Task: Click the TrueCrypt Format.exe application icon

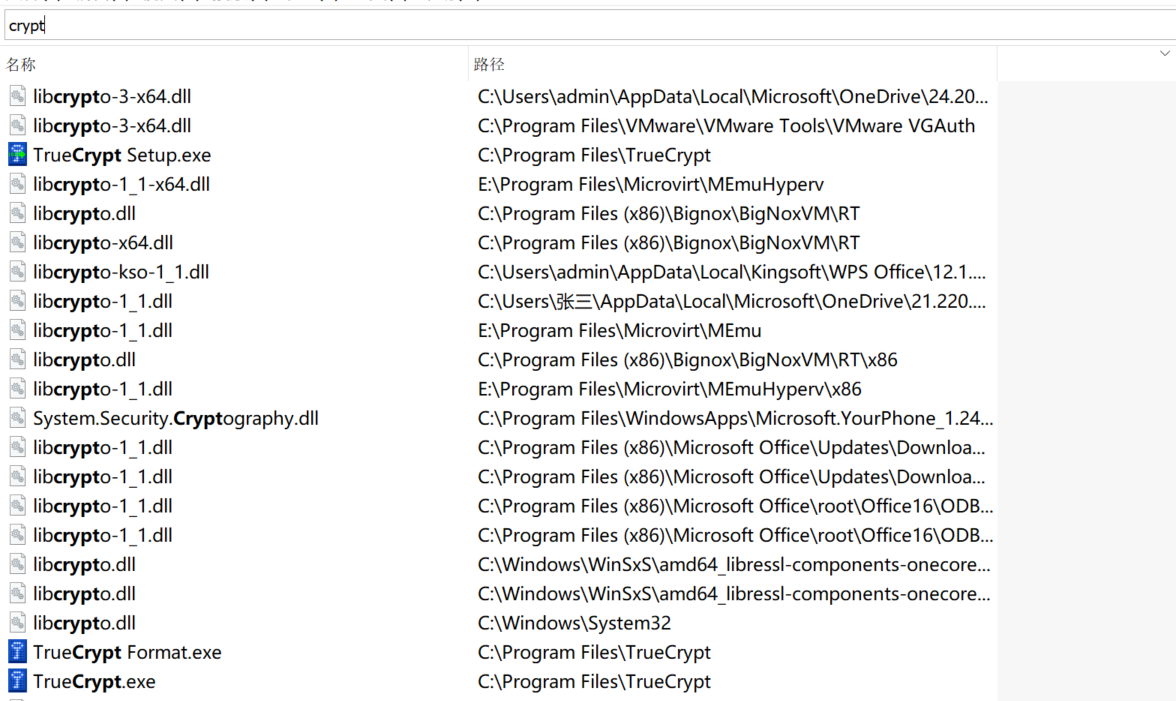Action: click(x=17, y=652)
